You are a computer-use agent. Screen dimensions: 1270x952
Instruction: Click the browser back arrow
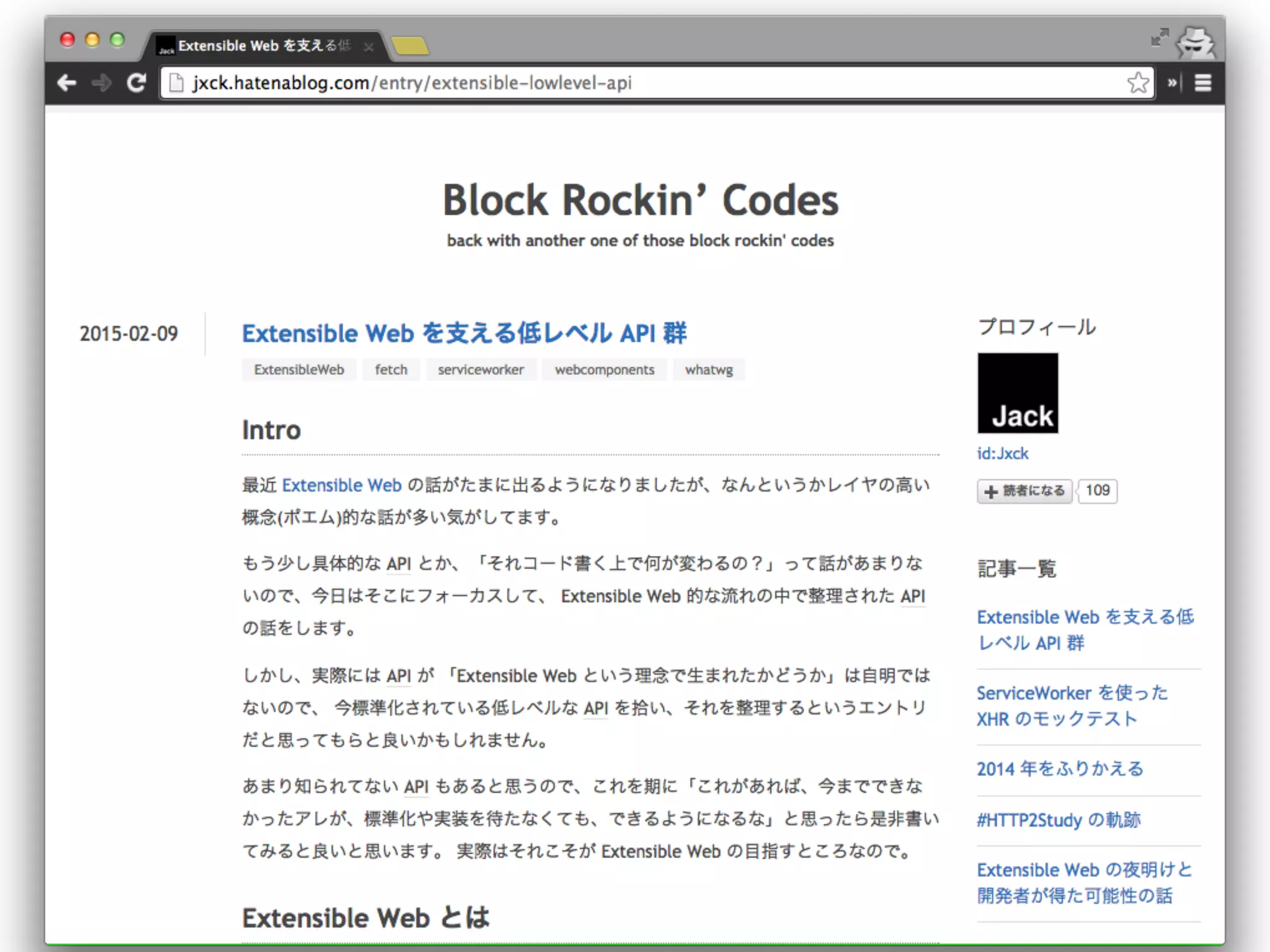click(66, 82)
